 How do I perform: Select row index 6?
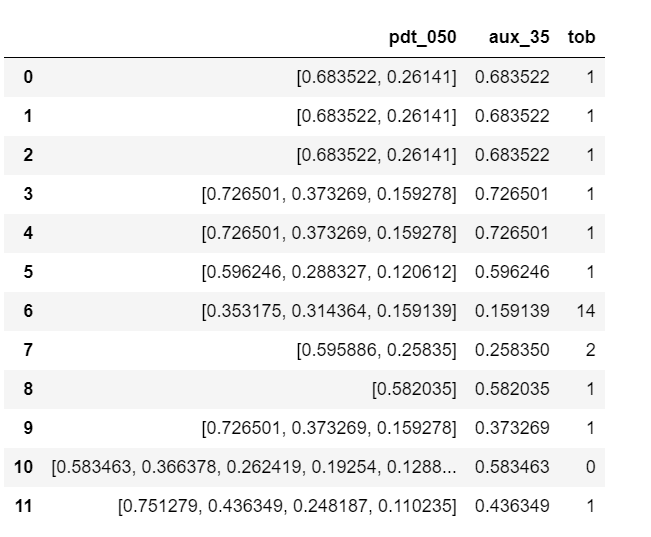click(x=28, y=311)
